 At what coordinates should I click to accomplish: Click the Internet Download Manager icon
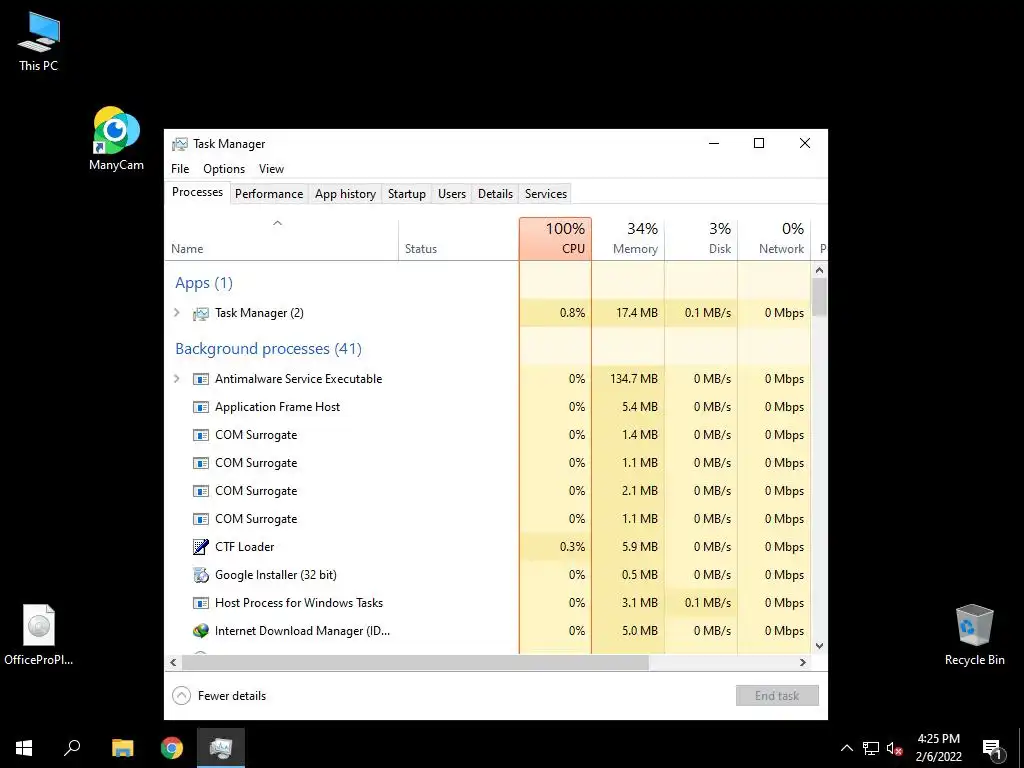tap(200, 631)
